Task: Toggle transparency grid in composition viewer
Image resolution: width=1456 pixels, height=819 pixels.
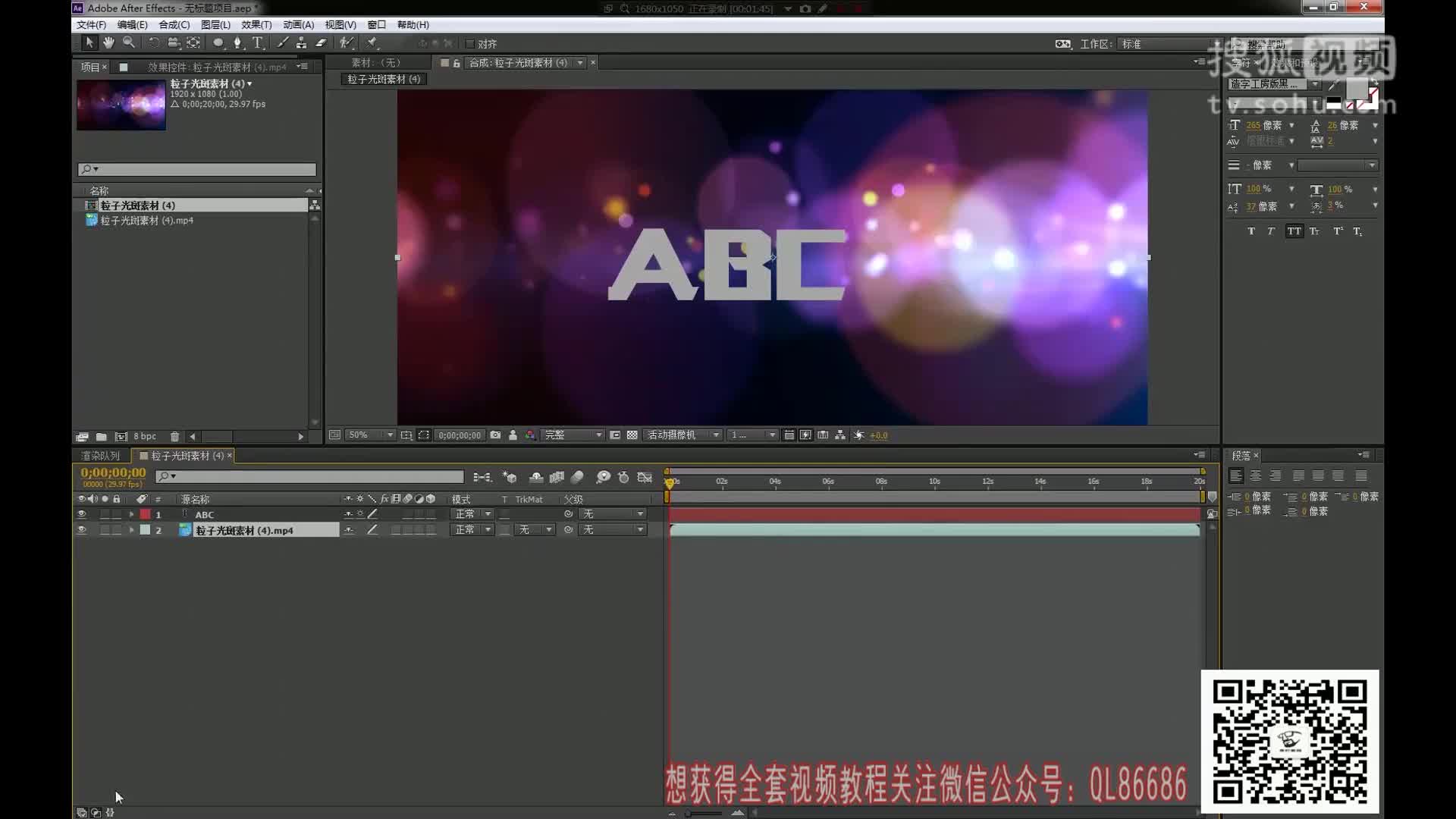Action: tap(632, 435)
